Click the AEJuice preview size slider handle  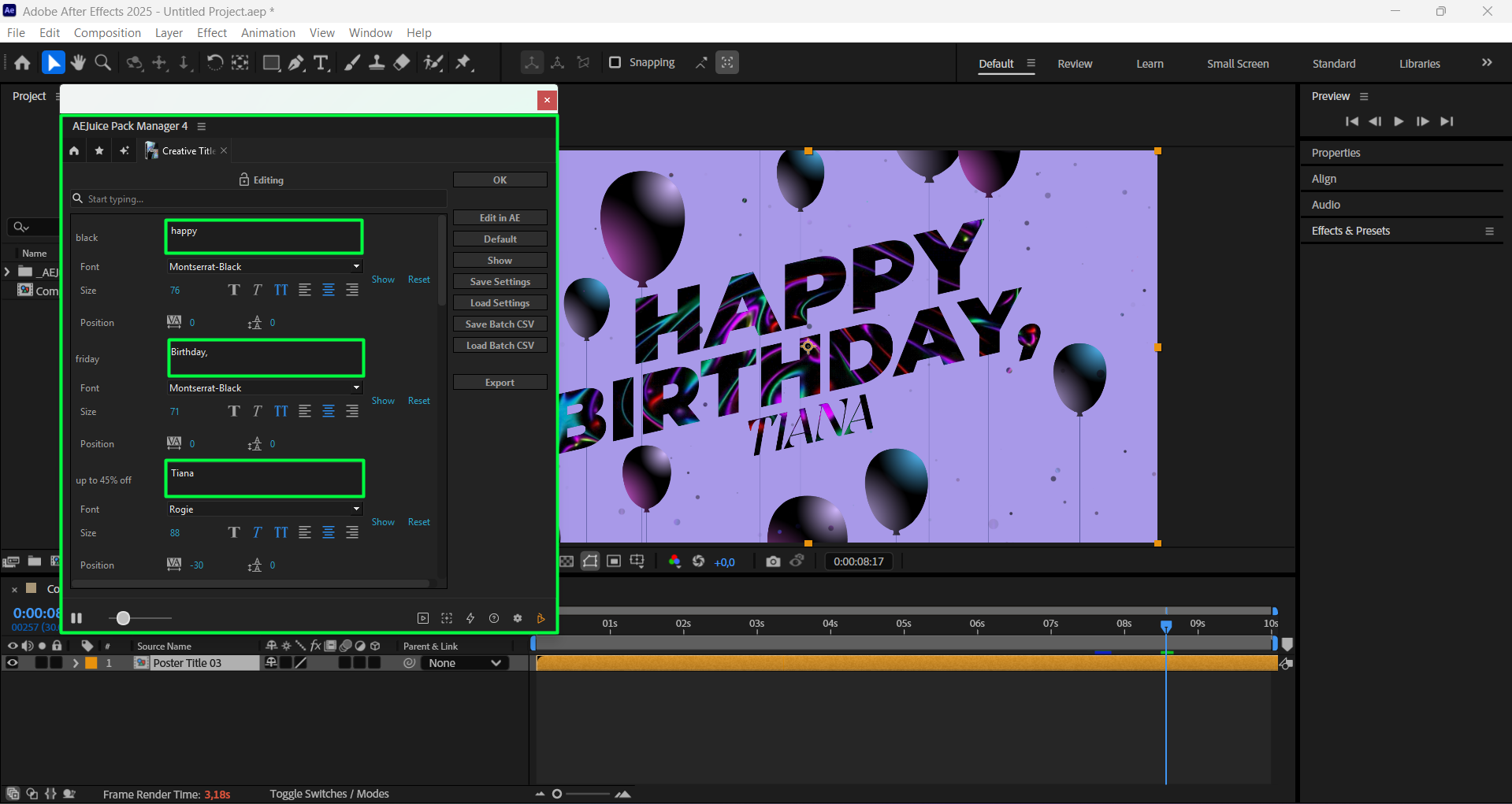123,618
